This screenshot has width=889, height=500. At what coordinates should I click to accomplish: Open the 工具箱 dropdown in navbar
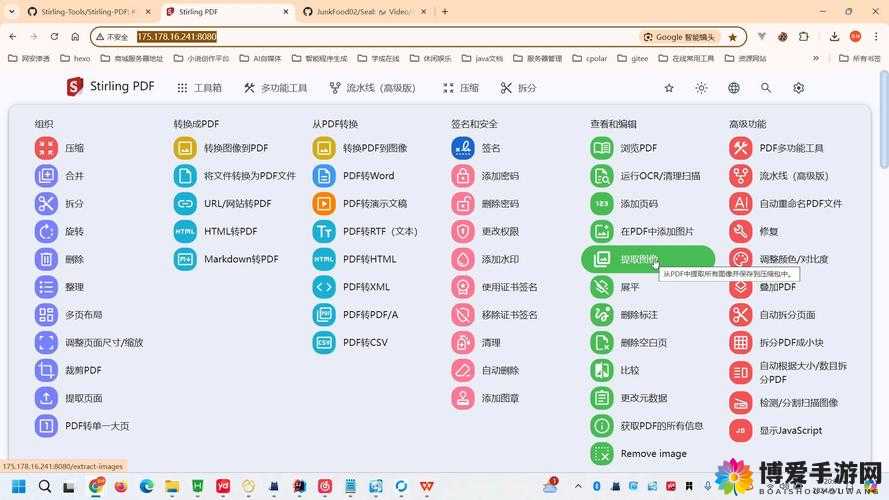[x=199, y=88]
